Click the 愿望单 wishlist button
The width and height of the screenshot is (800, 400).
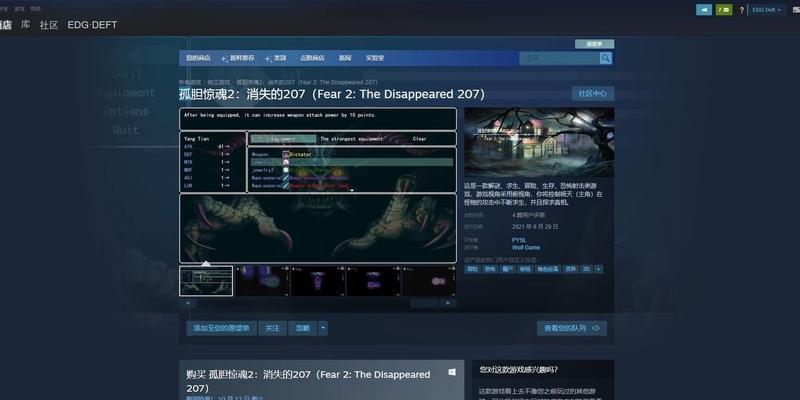pos(594,44)
